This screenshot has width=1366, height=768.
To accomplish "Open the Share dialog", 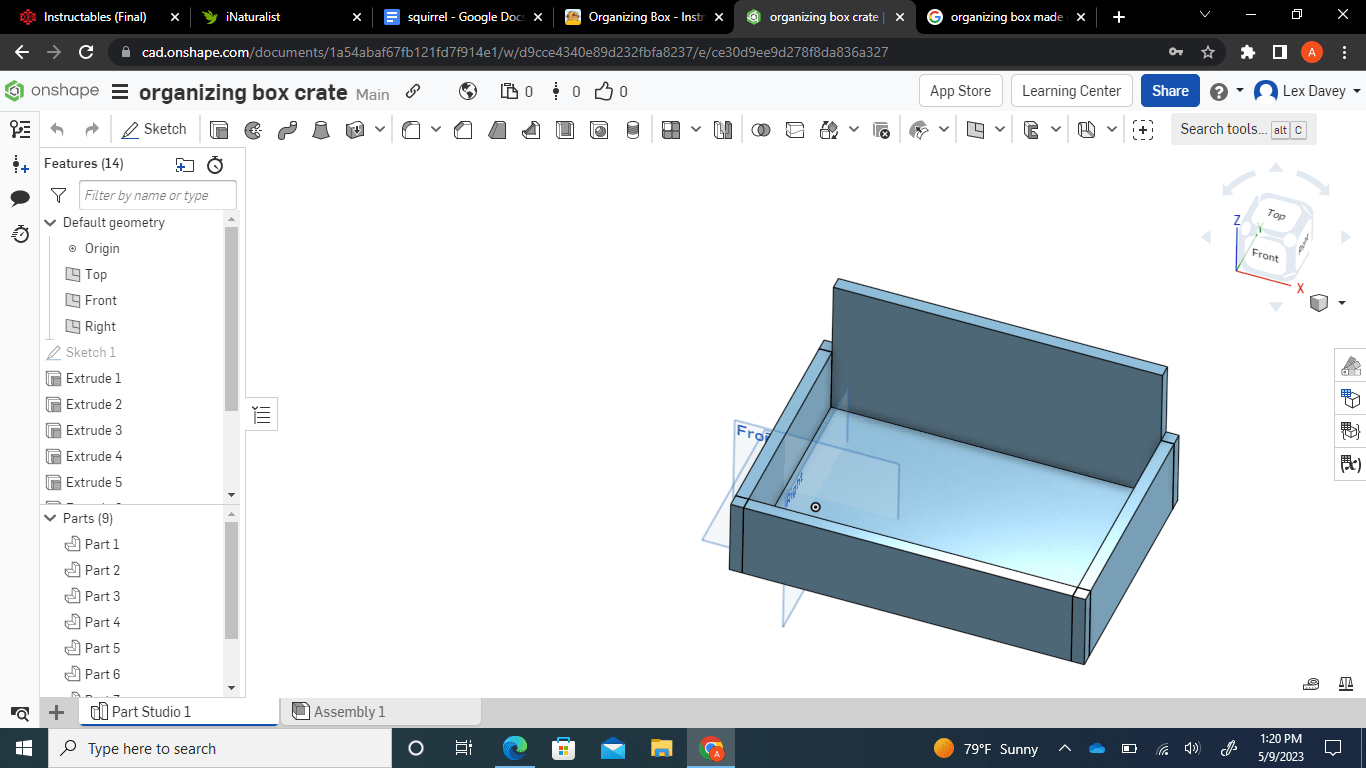I will 1169,90.
